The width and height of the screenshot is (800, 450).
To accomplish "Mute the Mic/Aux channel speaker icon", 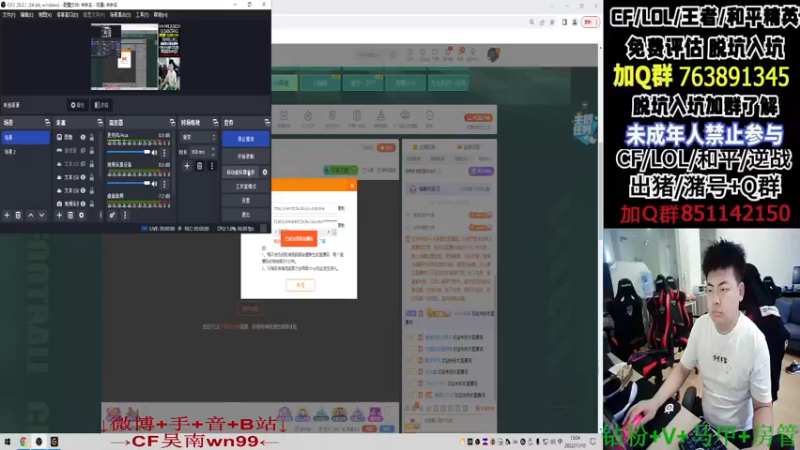I will pos(155,153).
